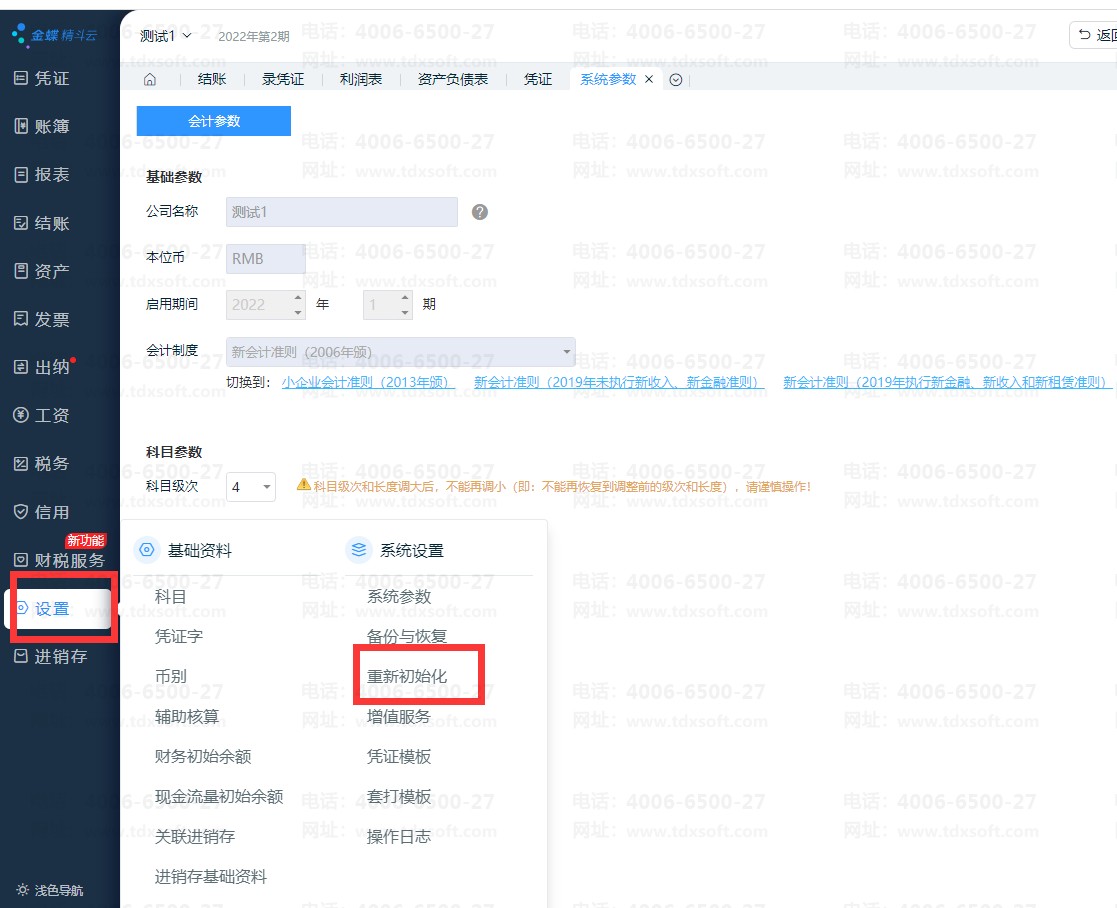Screen dimensions: 1117x908
Task: Switch to the 资产负债表 tab
Action: pos(453,80)
